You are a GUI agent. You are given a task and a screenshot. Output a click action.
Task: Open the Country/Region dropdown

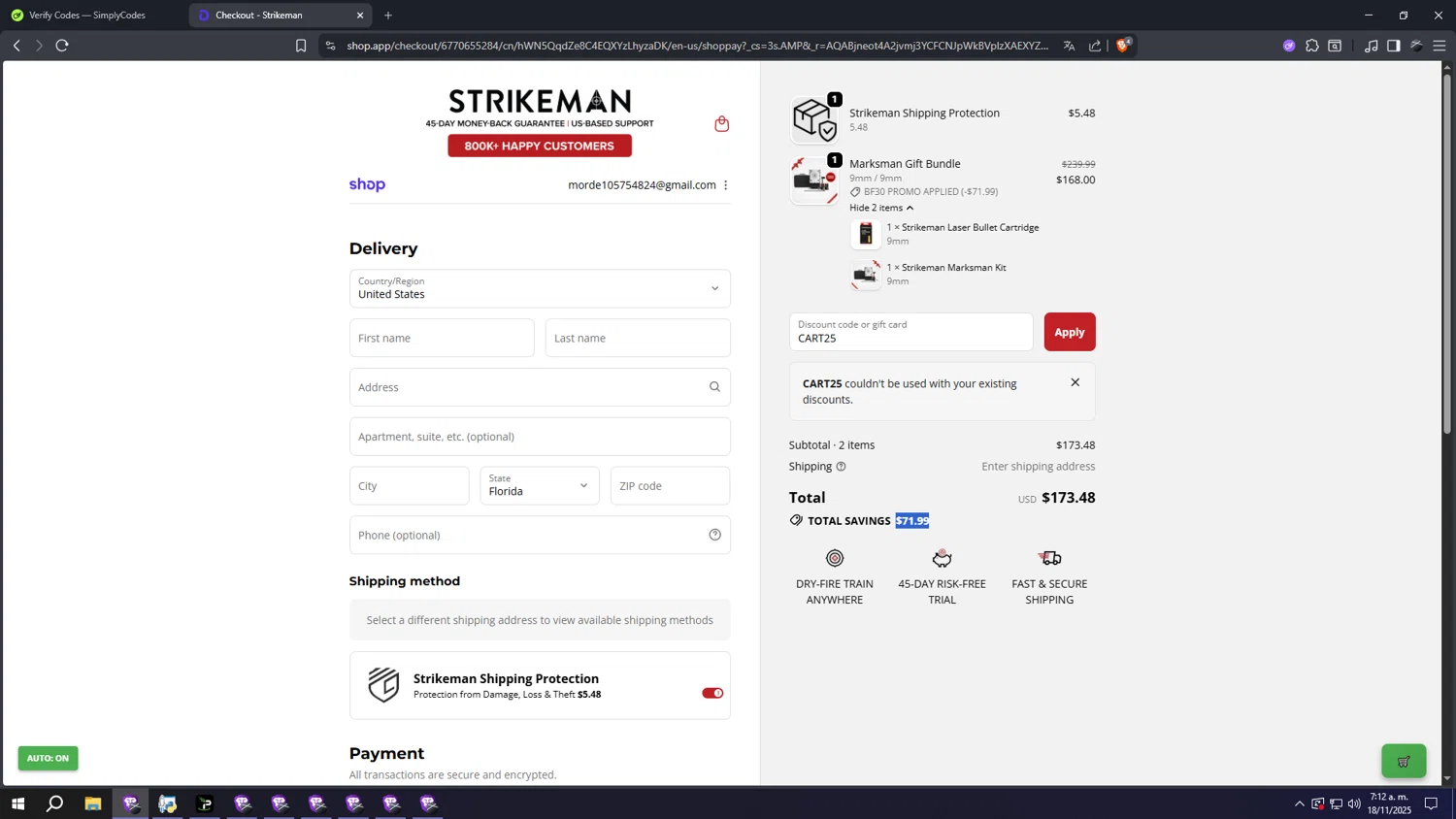540,288
